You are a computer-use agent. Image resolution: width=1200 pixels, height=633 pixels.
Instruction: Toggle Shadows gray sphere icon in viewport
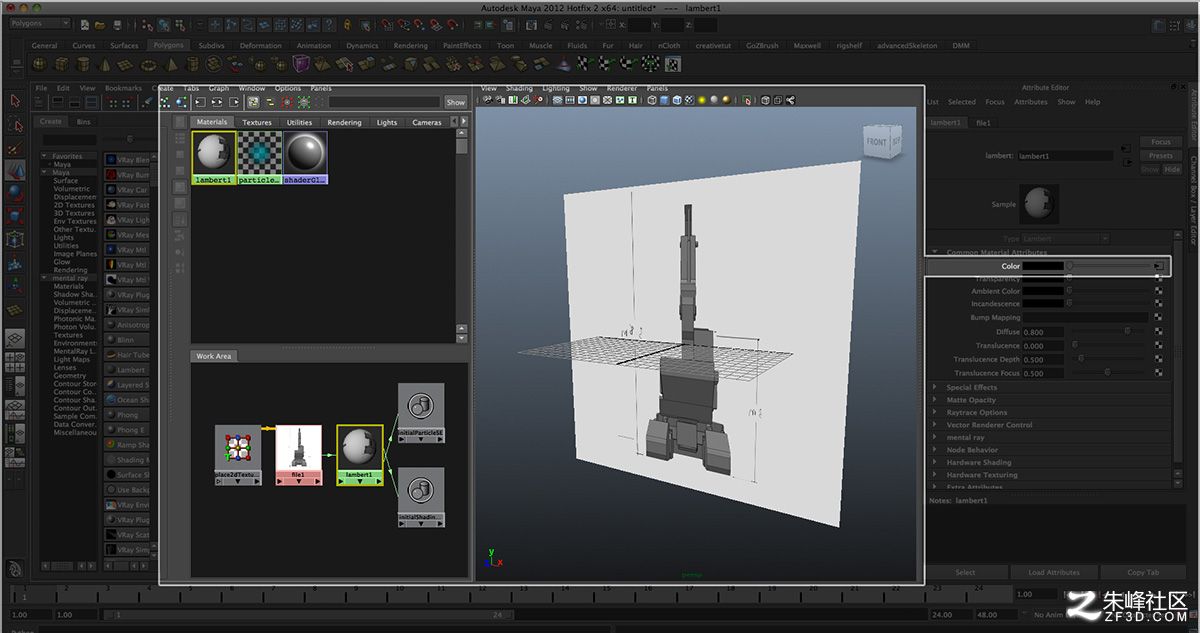(x=714, y=100)
